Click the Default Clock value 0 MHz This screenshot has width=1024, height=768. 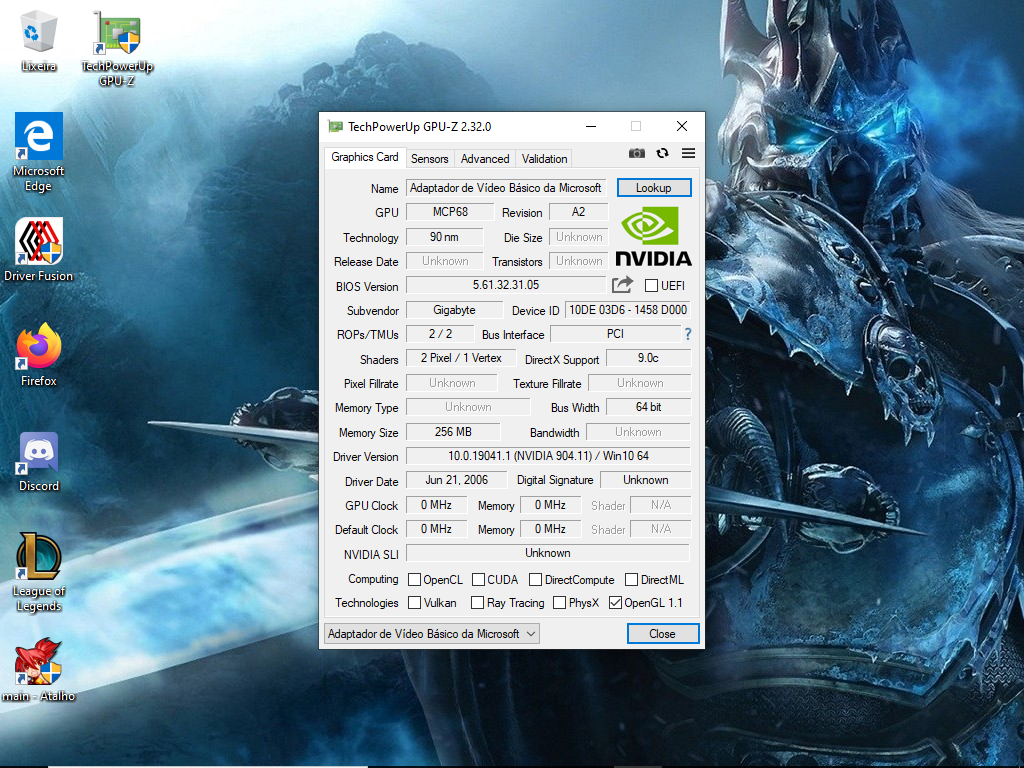tap(436, 530)
